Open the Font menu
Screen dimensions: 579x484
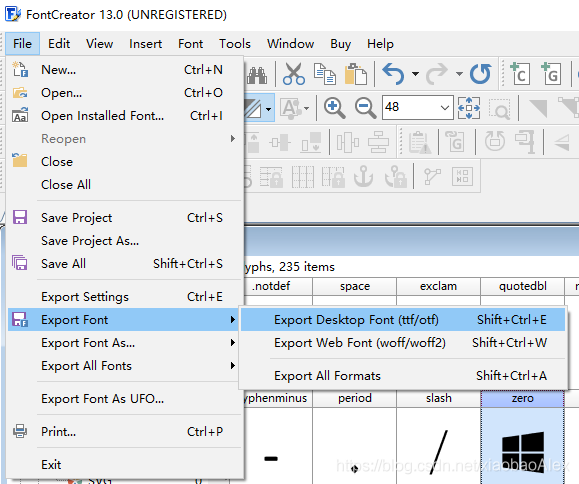click(191, 44)
